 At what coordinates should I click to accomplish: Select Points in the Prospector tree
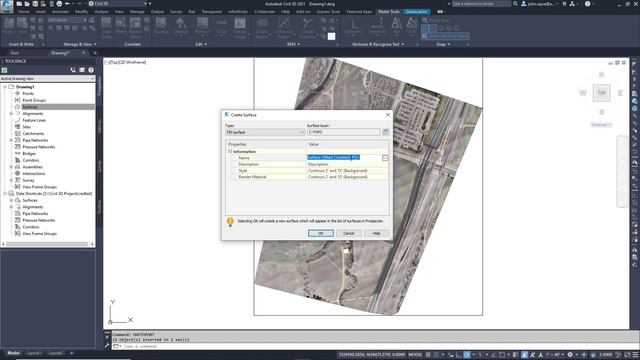click(x=28, y=93)
